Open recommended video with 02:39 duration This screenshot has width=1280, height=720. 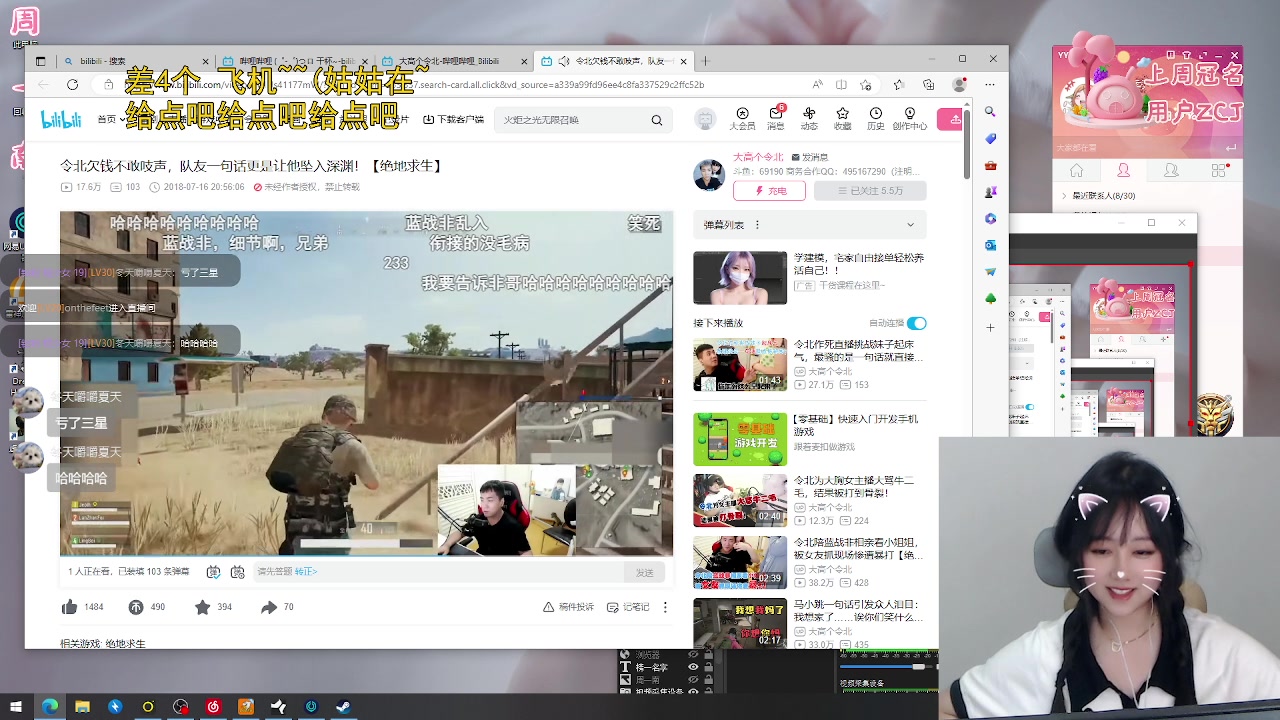(740, 562)
